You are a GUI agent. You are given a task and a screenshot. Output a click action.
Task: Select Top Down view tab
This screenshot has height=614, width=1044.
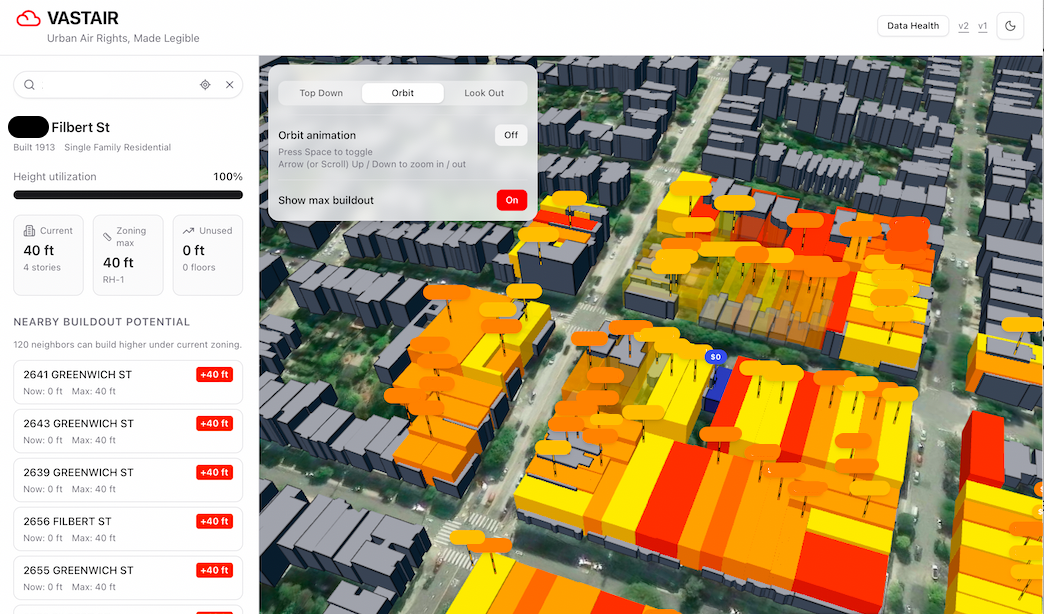coord(321,93)
